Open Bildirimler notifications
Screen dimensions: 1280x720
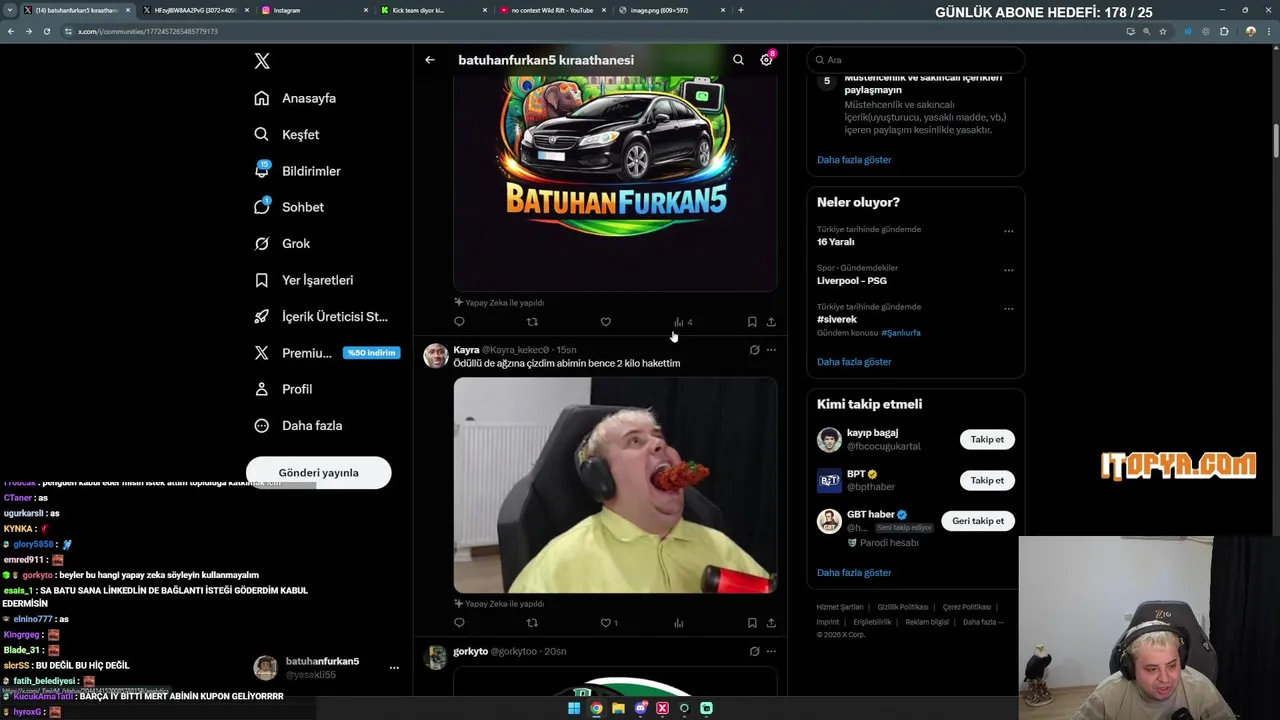point(298,171)
